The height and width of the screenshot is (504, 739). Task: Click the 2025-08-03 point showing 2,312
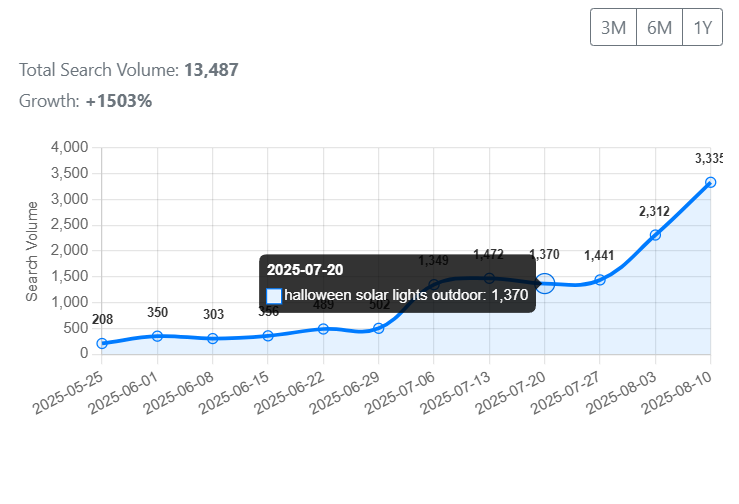[655, 235]
